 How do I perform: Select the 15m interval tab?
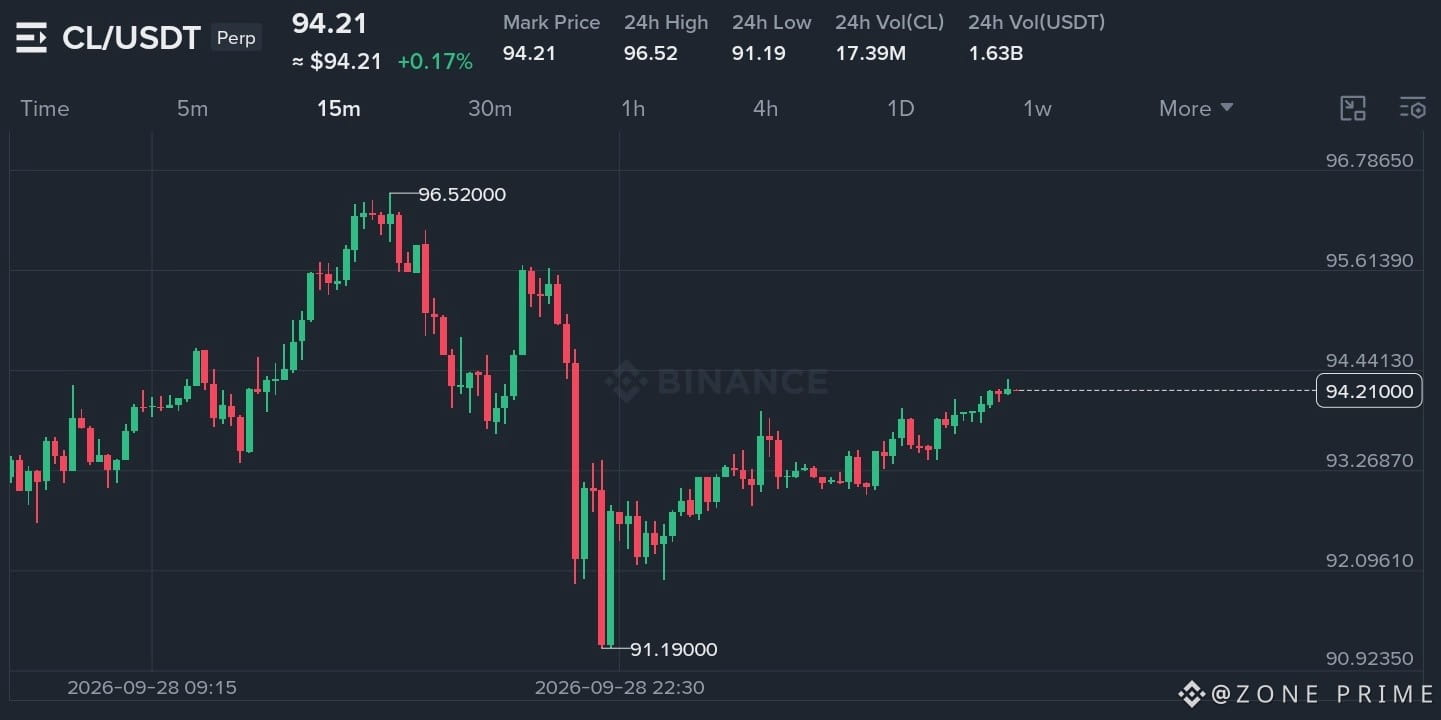(x=339, y=109)
